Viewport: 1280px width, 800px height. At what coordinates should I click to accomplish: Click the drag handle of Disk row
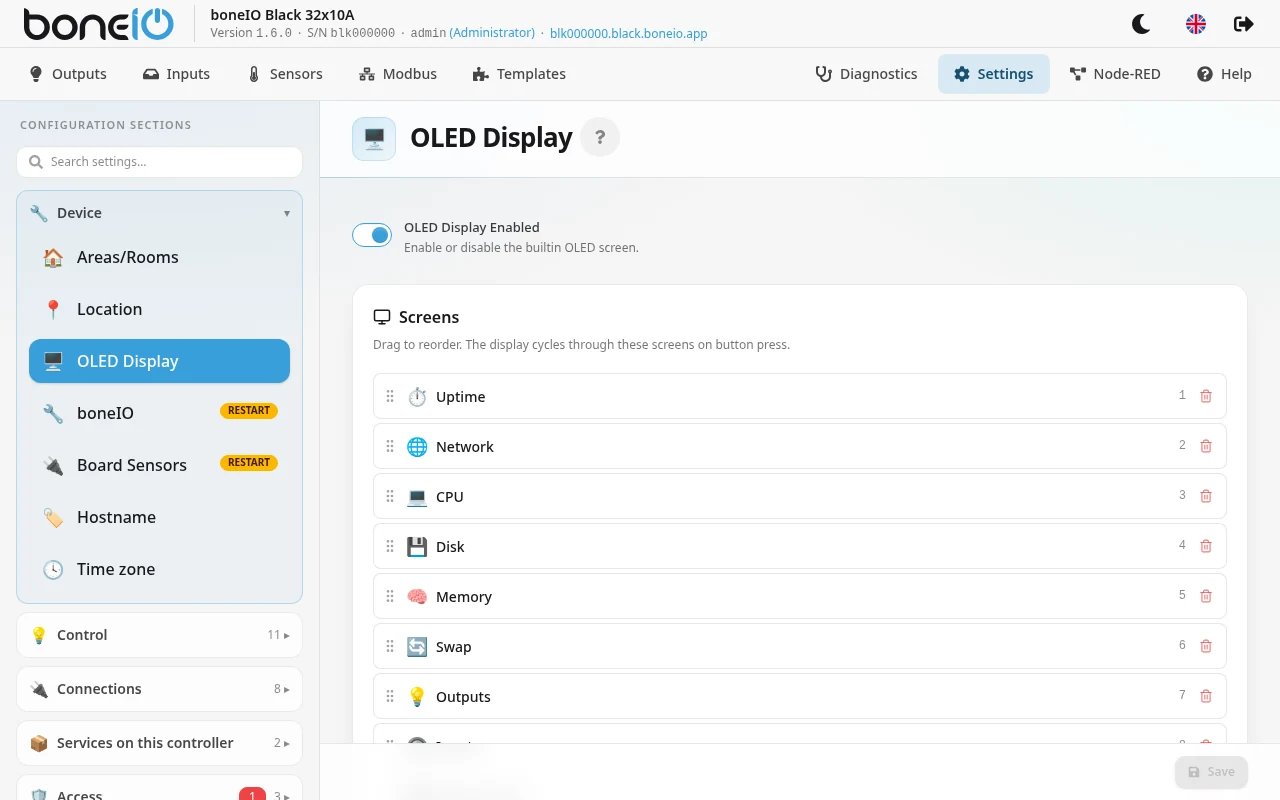pyautogui.click(x=390, y=546)
